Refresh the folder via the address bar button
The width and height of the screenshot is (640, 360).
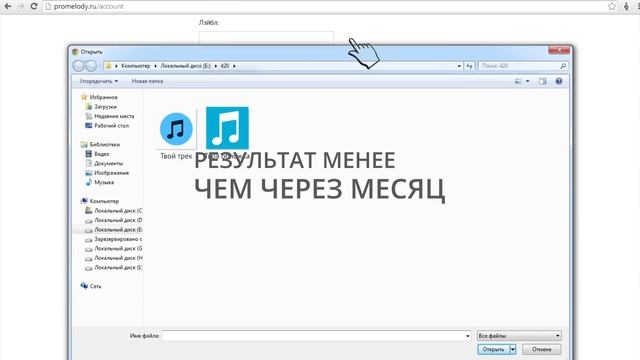pos(469,66)
